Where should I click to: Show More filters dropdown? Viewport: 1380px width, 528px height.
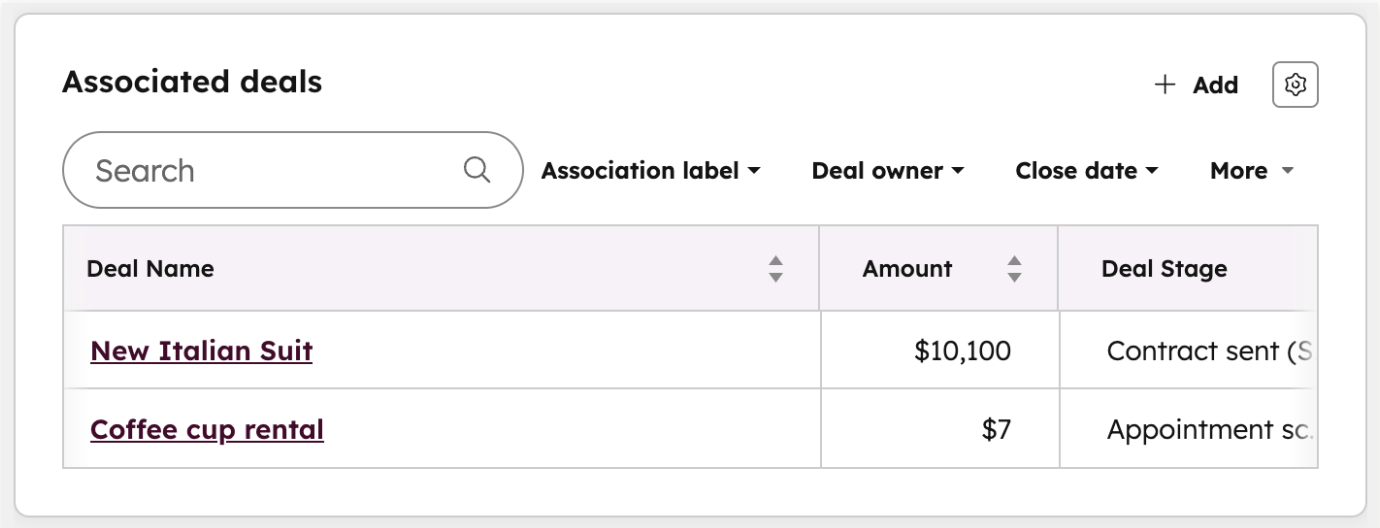click(x=1252, y=171)
